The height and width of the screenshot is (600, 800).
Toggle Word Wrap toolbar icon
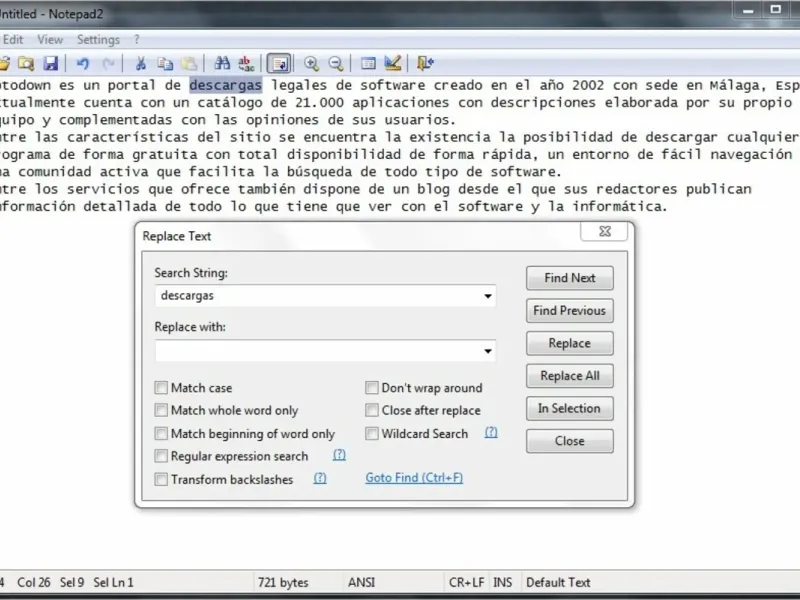[x=279, y=63]
